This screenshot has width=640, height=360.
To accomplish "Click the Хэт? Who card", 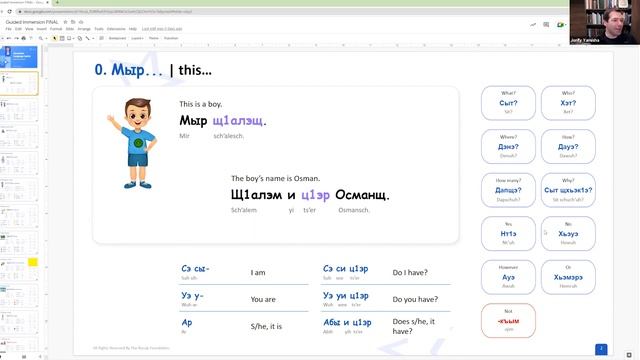I will pyautogui.click(x=568, y=103).
